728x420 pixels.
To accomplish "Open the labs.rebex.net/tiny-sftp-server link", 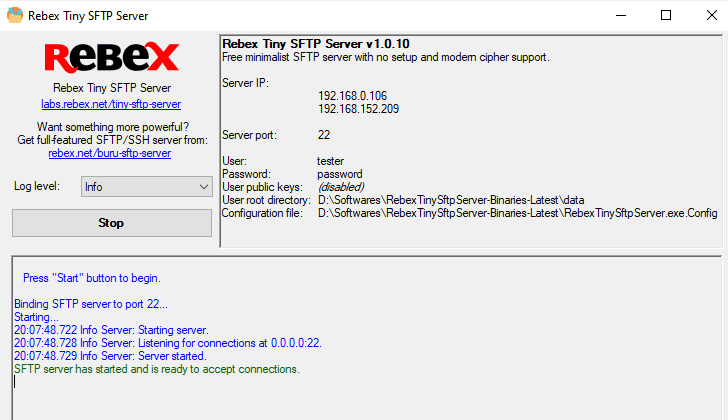I will coord(111,104).
